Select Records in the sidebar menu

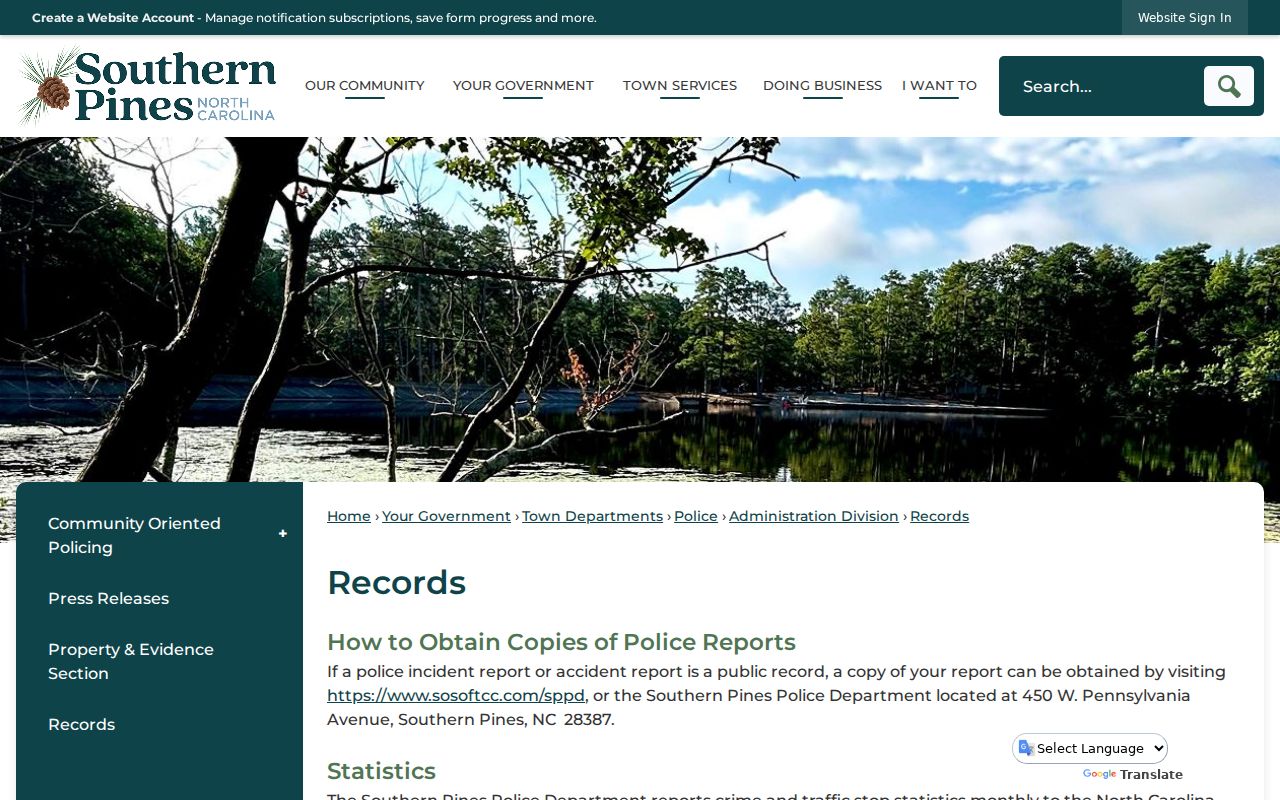(82, 724)
